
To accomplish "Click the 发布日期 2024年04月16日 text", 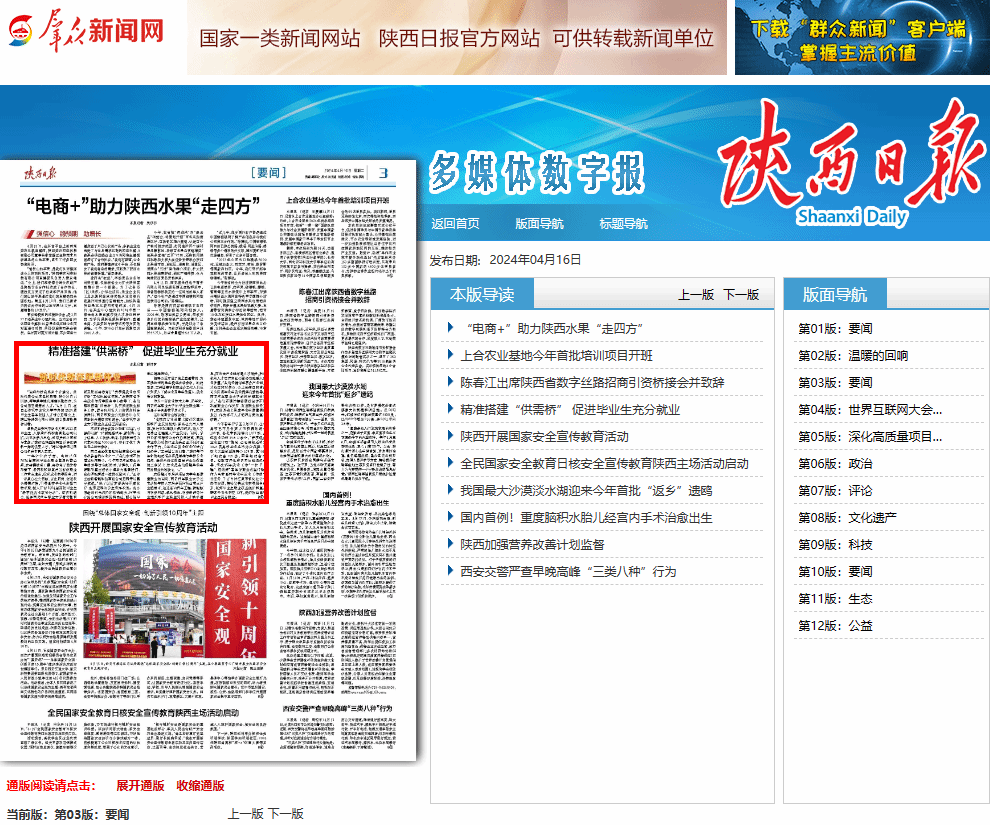I will 506,259.
